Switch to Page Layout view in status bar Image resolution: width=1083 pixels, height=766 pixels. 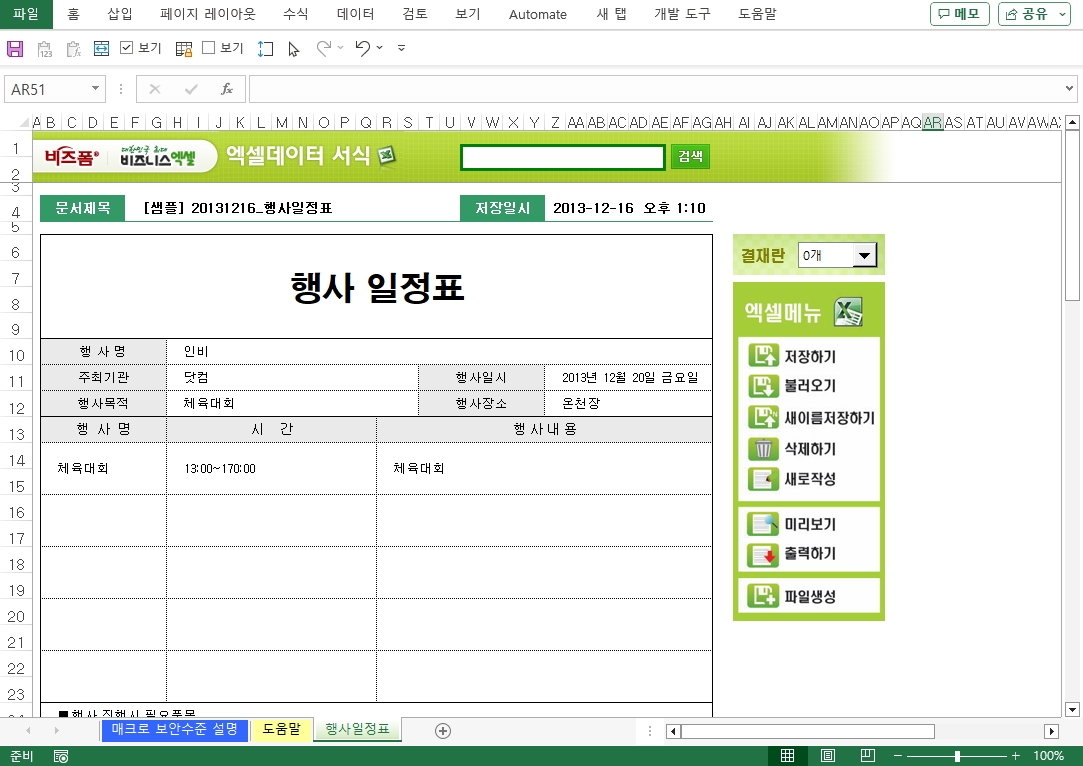click(828, 756)
